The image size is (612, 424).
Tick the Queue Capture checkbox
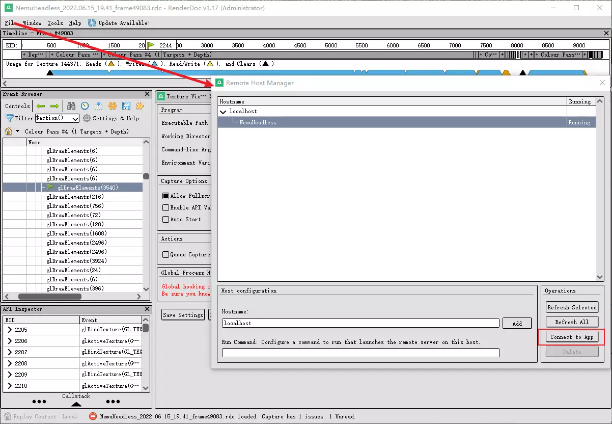click(x=165, y=254)
